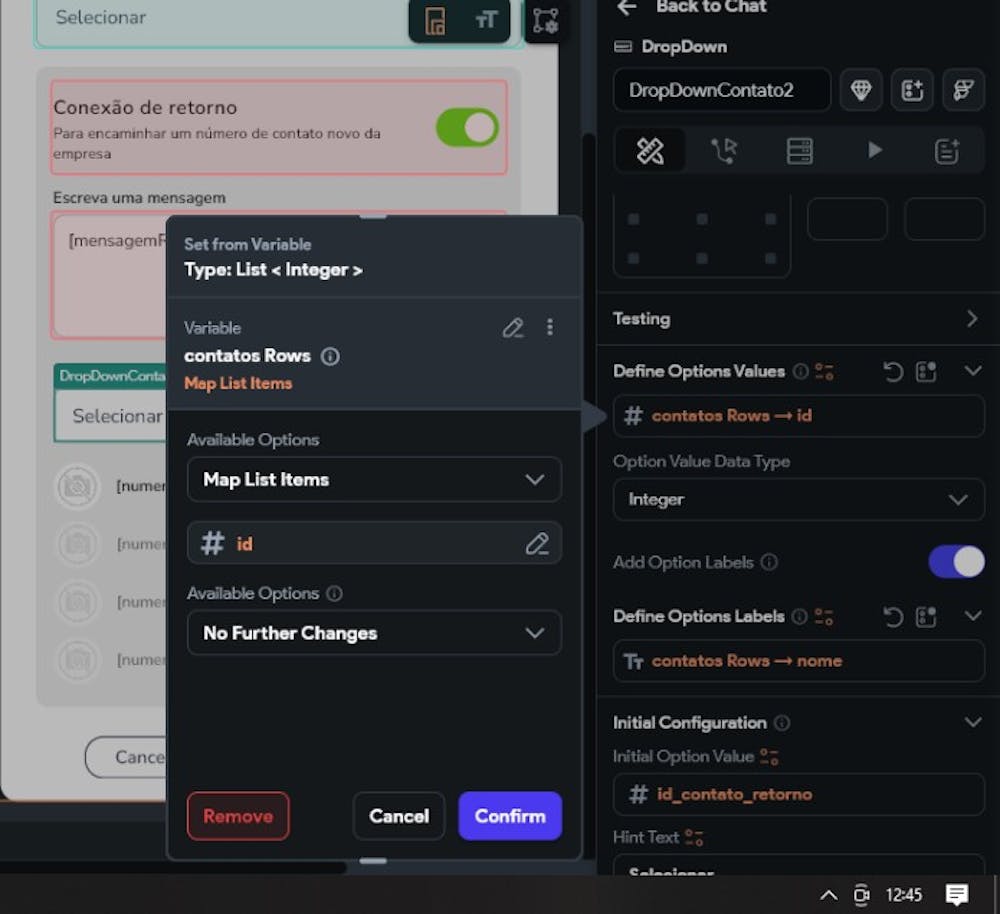Viewport: 1000px width, 914px height.
Task: Open the Selecionar dropdown under DropDownContato label
Action: [110, 416]
